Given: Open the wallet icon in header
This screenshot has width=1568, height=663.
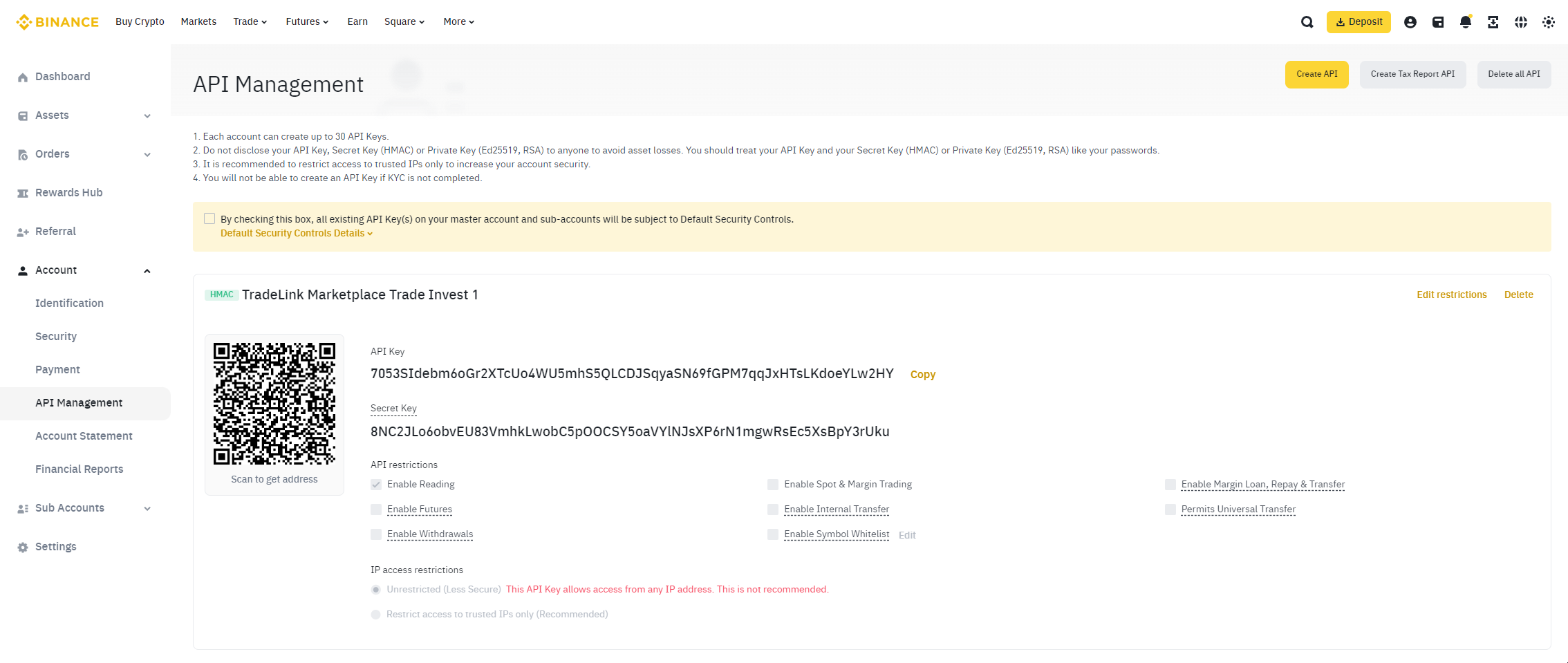Looking at the screenshot, I should (x=1438, y=22).
